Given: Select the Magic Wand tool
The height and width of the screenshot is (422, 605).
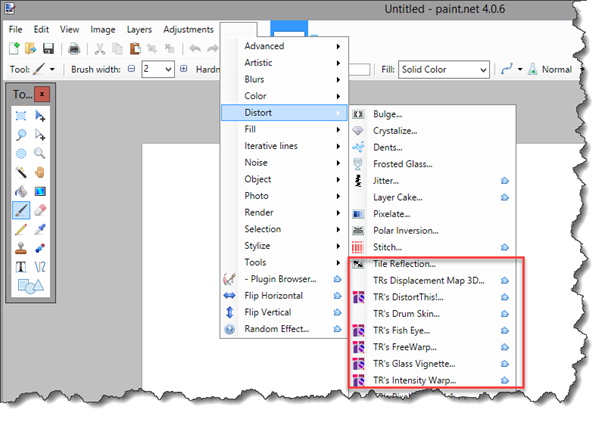Looking at the screenshot, I should tap(21, 172).
